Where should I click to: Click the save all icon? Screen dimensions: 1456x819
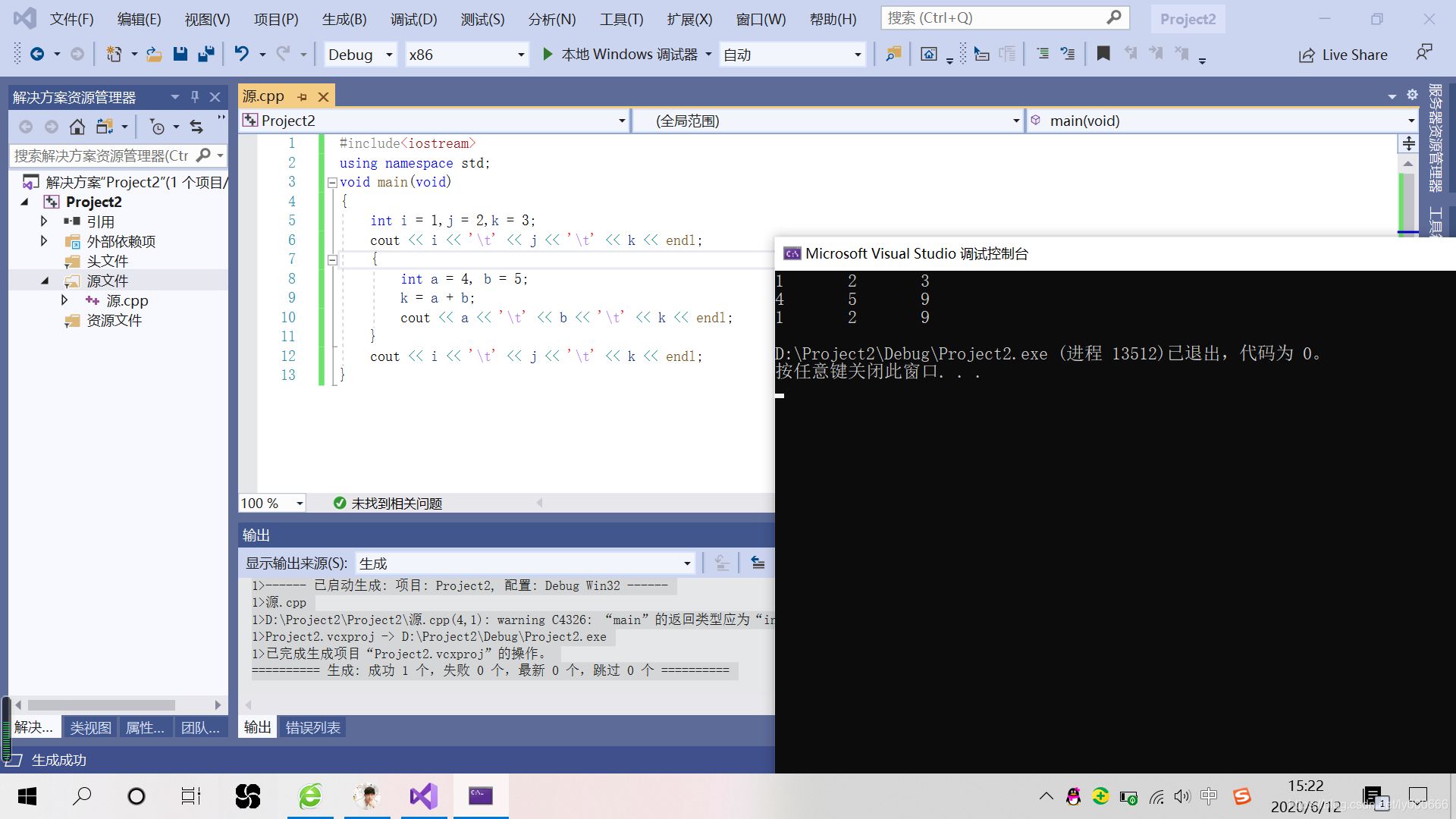point(206,54)
